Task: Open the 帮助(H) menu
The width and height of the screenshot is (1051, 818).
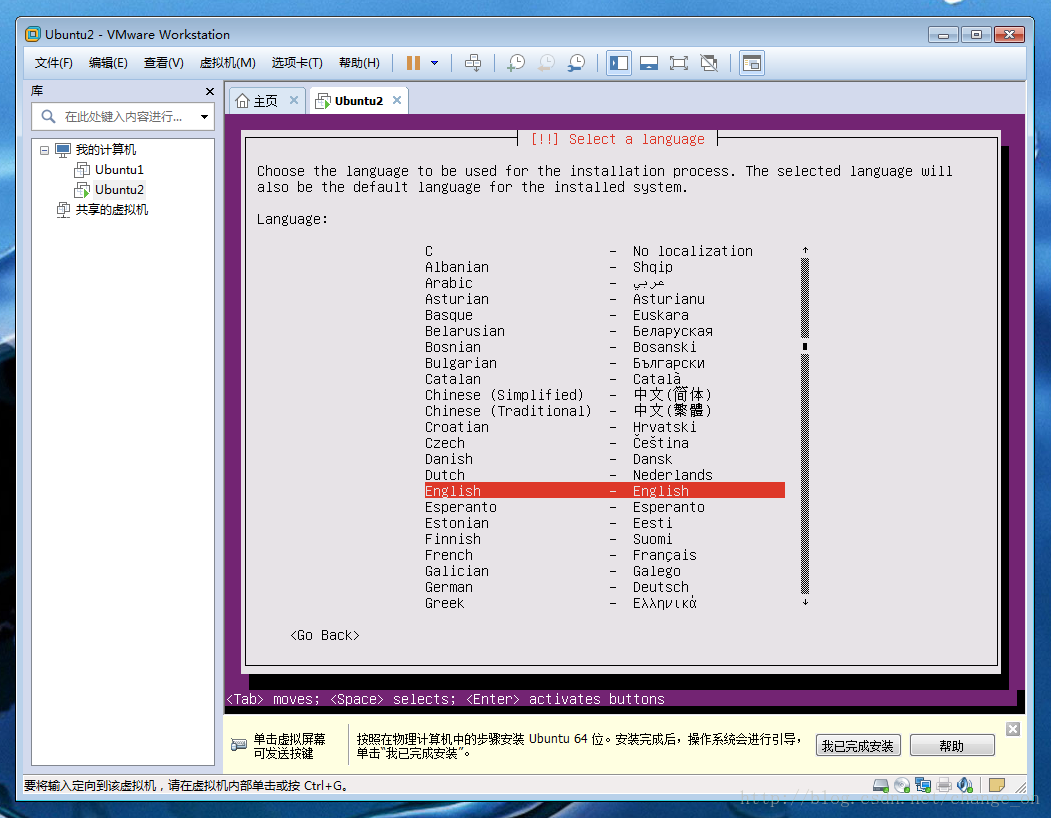Action: click(x=359, y=63)
